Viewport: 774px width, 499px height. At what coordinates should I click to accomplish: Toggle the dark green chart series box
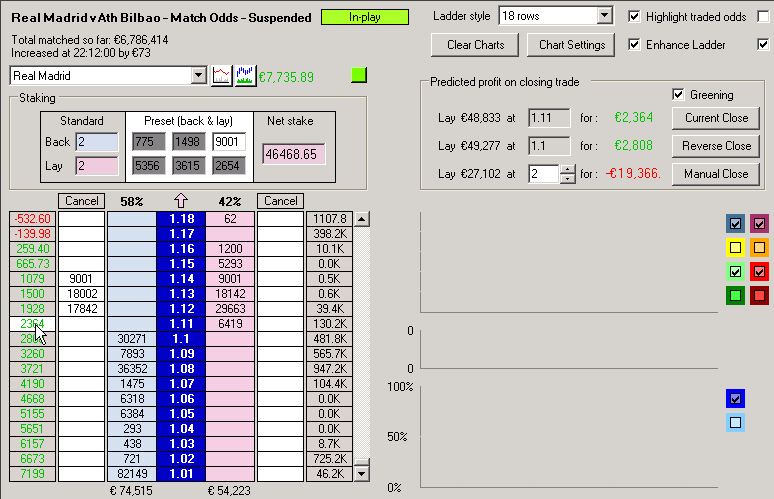pos(736,295)
